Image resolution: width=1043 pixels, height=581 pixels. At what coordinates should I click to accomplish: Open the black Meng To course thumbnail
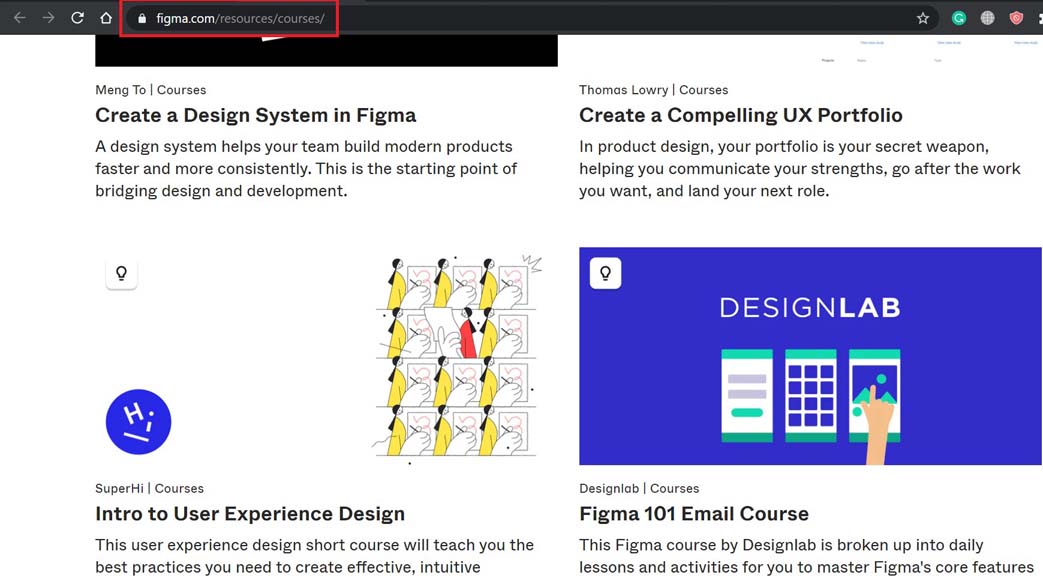(x=326, y=51)
